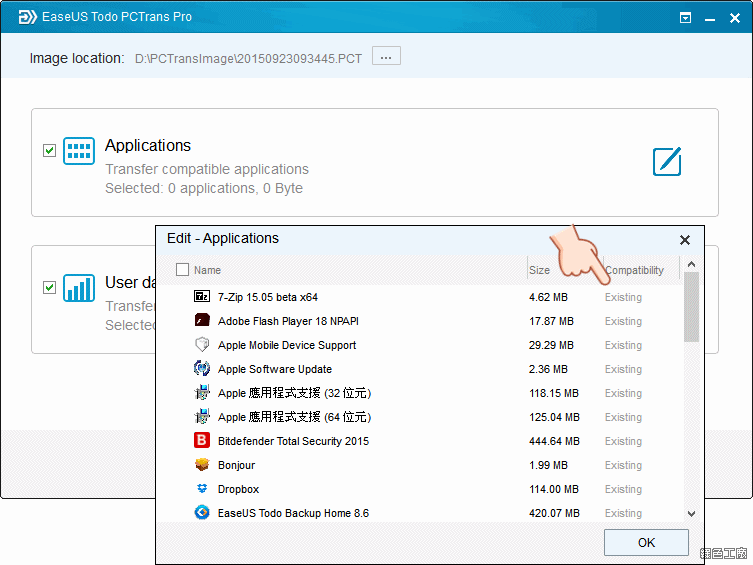Screen dimensions: 753x565
Task: Click the 420.07 MB size value
Action: coord(554,513)
